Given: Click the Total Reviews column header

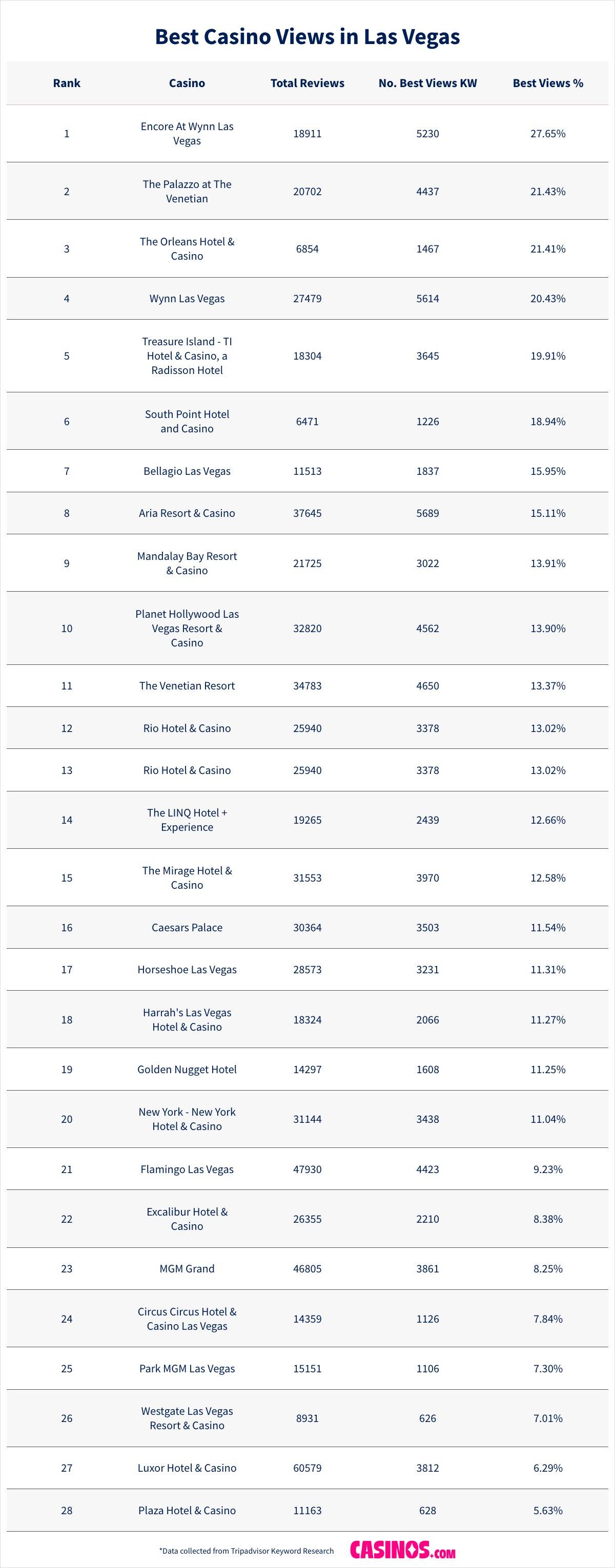Looking at the screenshot, I should click(x=307, y=83).
